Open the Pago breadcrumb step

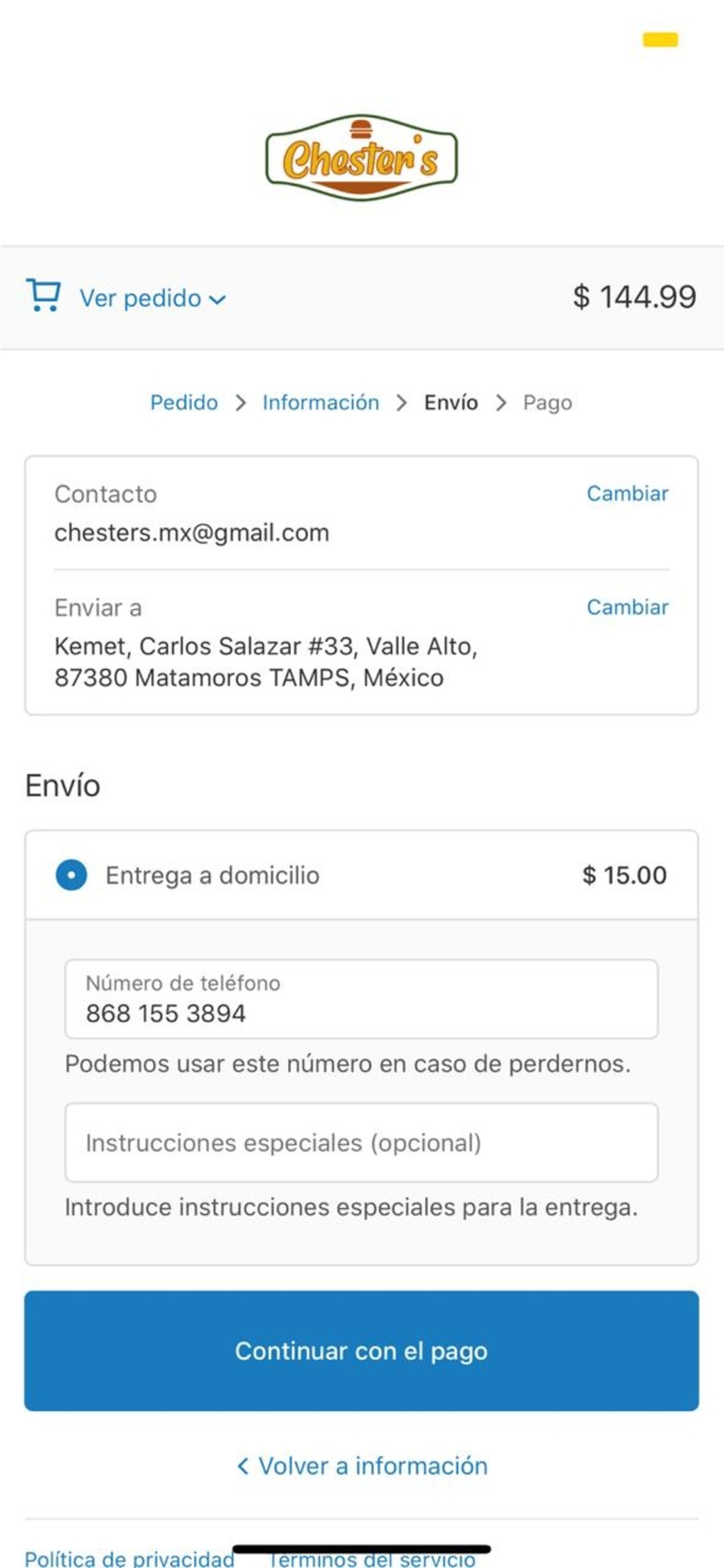pyautogui.click(x=548, y=403)
